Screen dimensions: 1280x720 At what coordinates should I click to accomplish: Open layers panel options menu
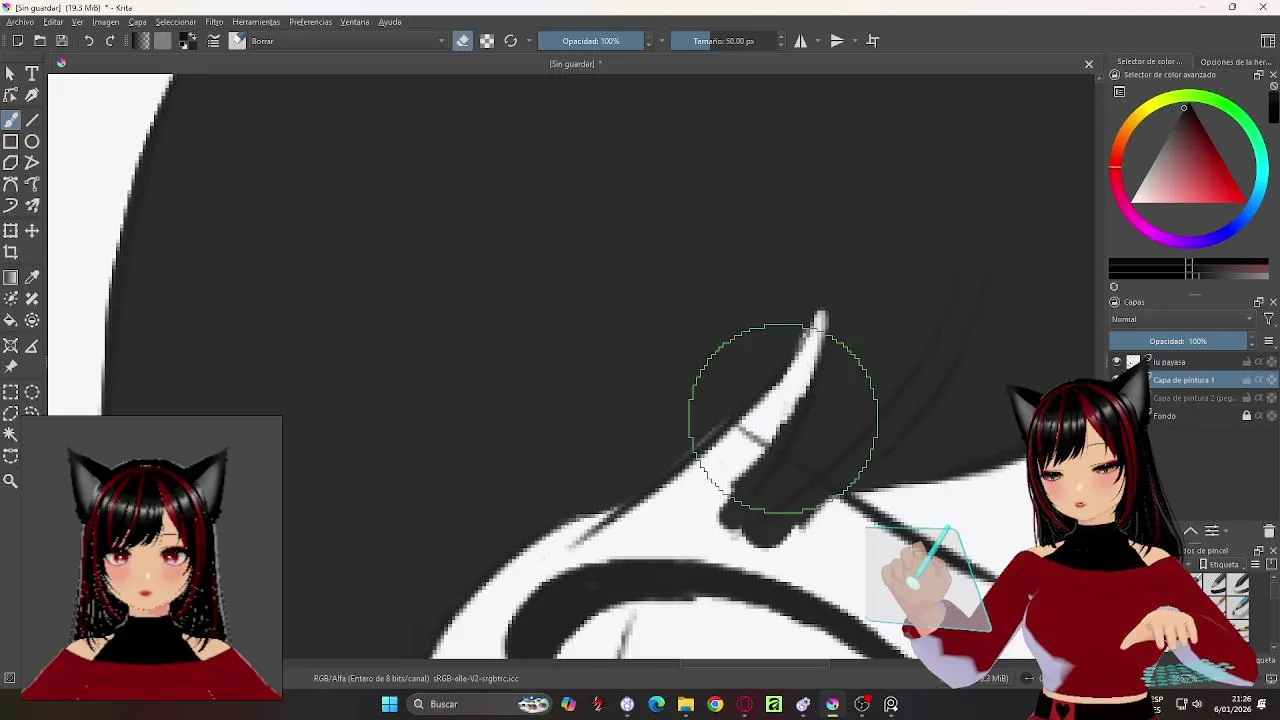point(1269,341)
